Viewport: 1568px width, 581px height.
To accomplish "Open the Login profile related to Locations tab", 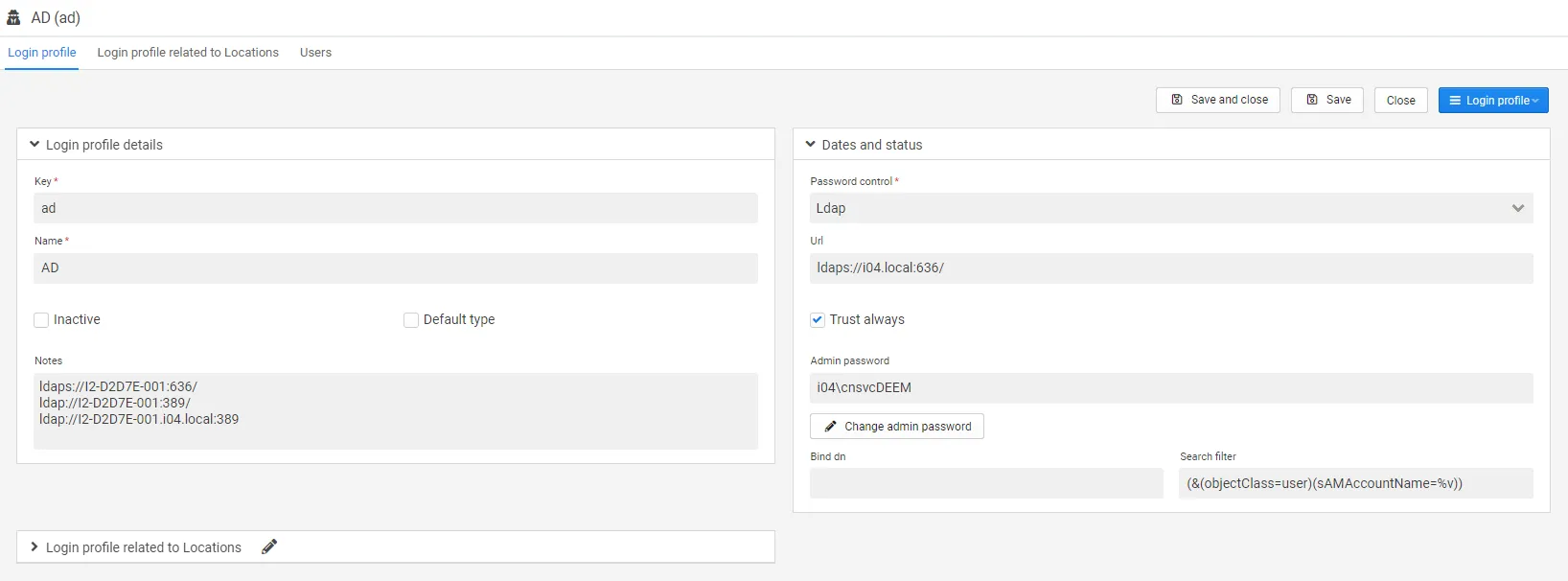I will [188, 53].
